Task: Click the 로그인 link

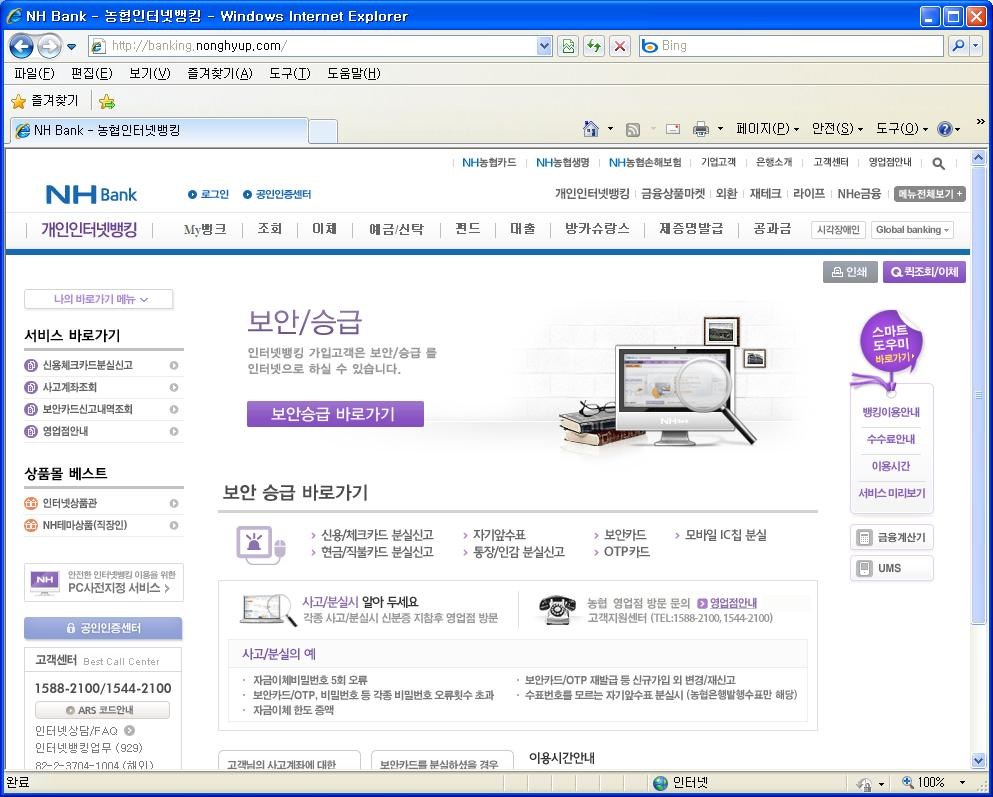Action: click(208, 194)
